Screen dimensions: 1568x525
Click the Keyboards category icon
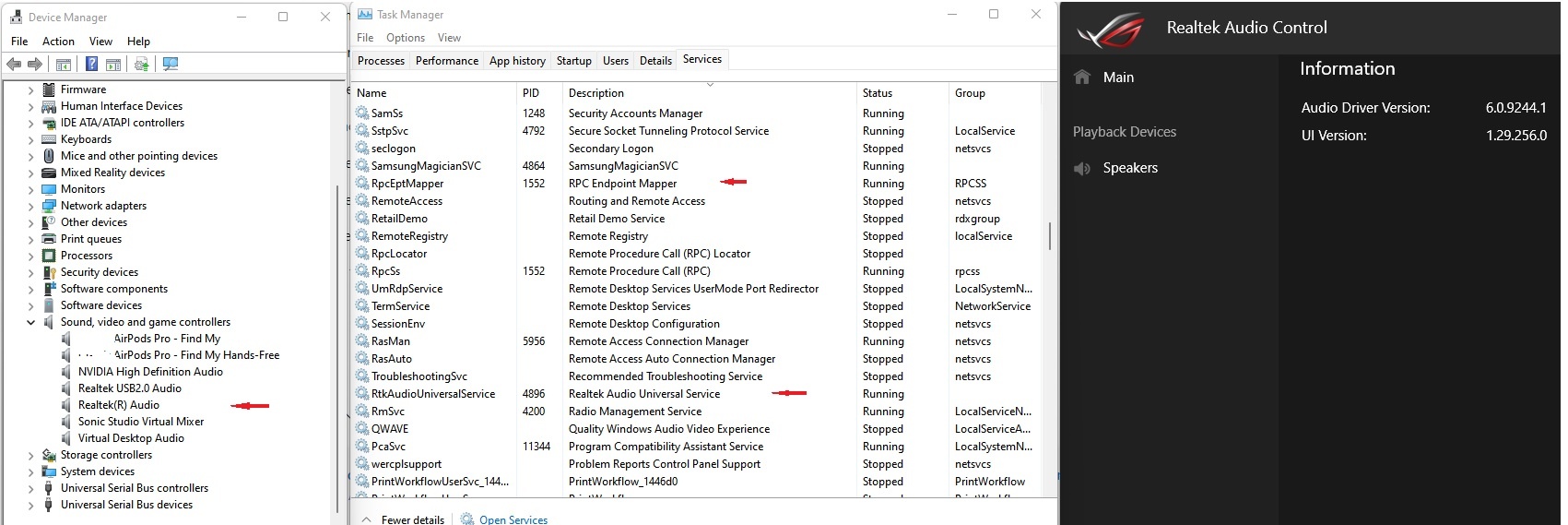click(x=49, y=139)
